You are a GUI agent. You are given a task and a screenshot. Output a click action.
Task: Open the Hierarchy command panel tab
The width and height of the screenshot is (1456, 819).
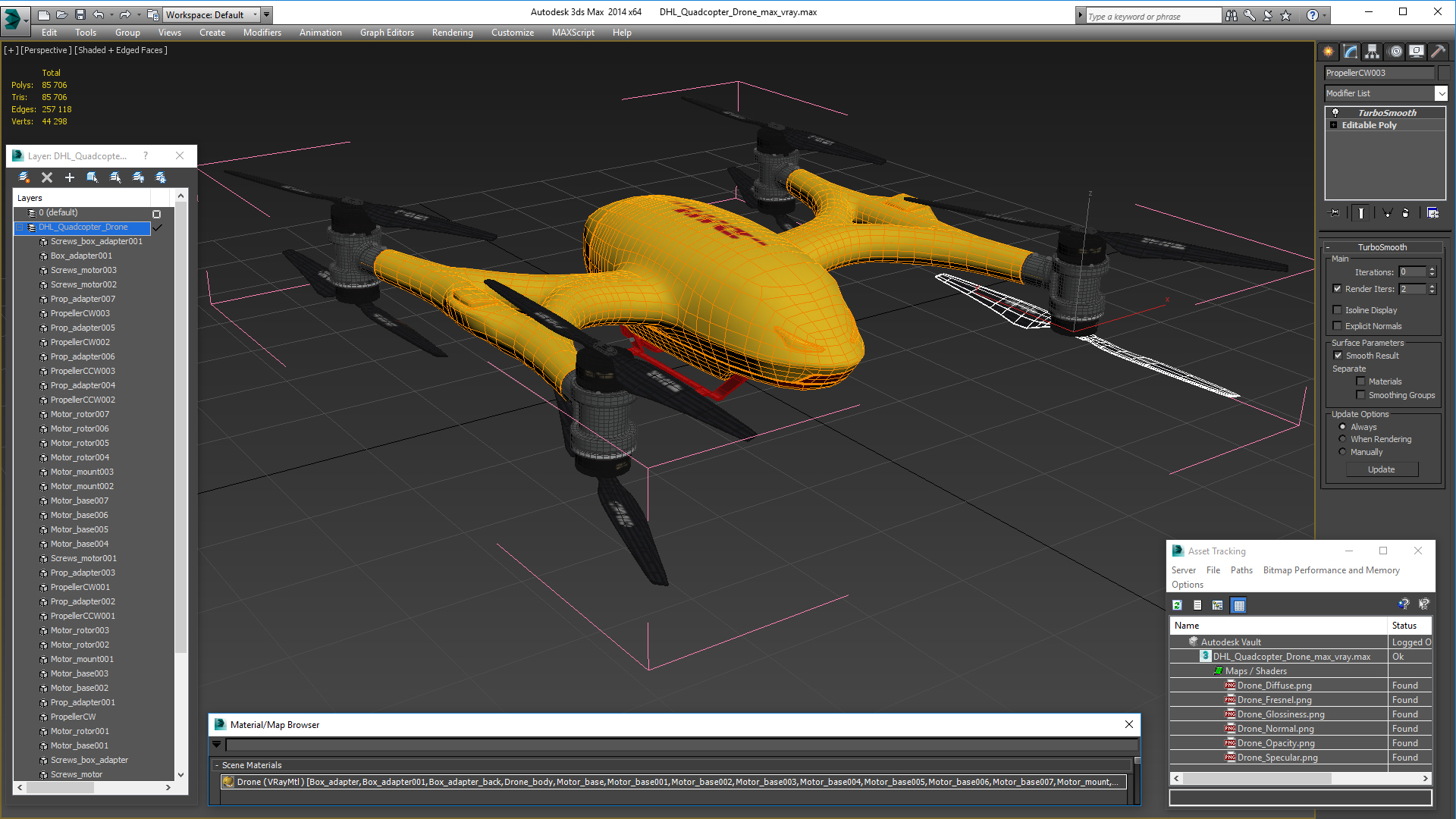[1373, 52]
